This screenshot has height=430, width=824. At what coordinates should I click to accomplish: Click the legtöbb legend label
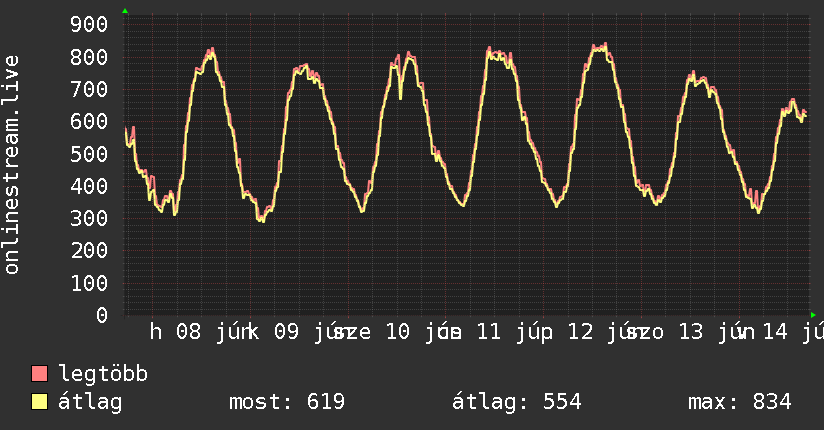click(x=103, y=374)
